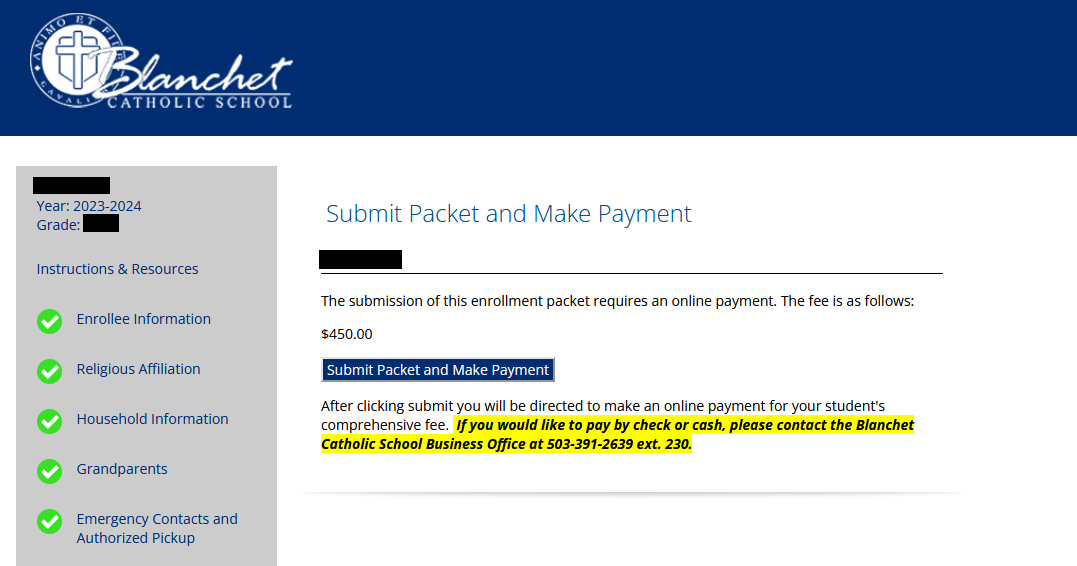This screenshot has height=566, width=1077.
Task: Click the Blanchet Catholic School crest logo
Action: point(161,60)
